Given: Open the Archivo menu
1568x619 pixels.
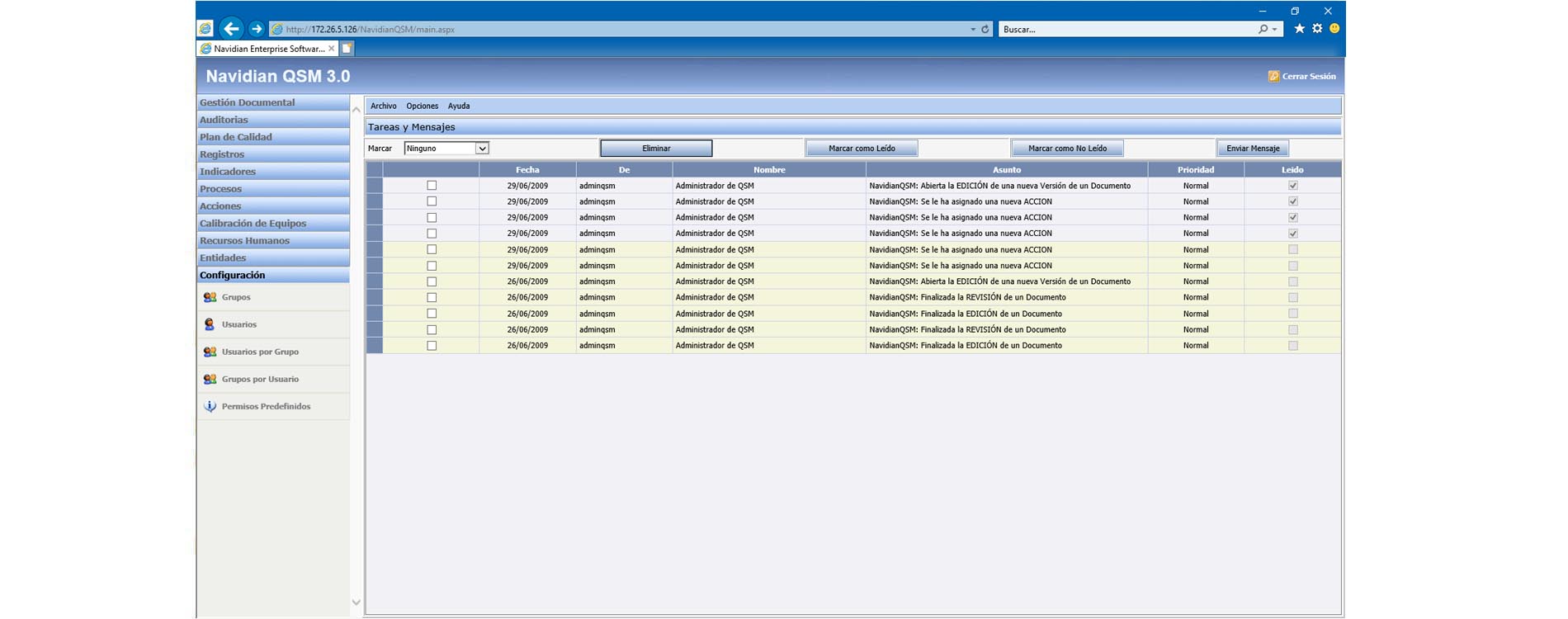Looking at the screenshot, I should coord(383,106).
